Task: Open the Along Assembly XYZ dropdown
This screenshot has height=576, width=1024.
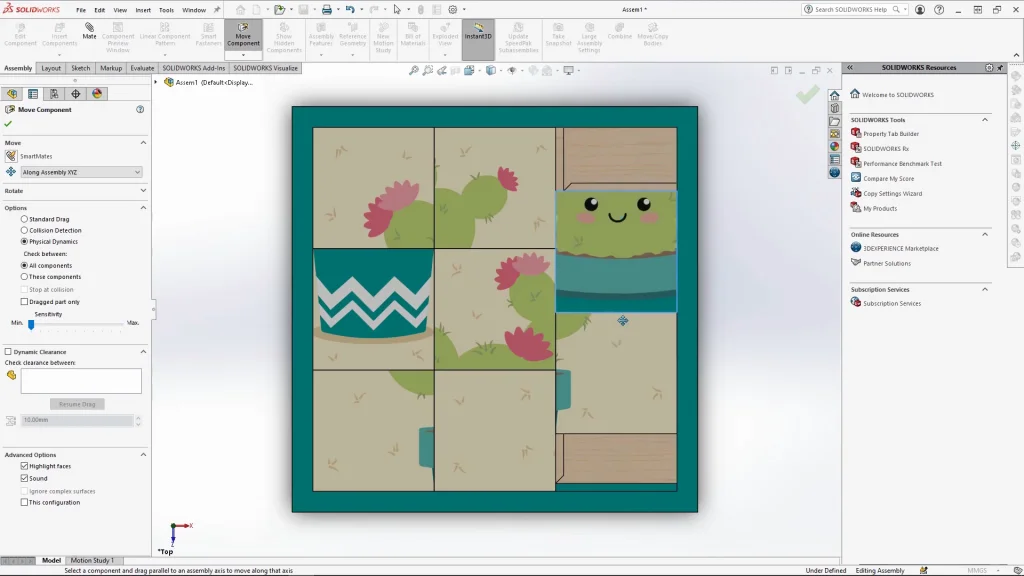Action: [81, 172]
